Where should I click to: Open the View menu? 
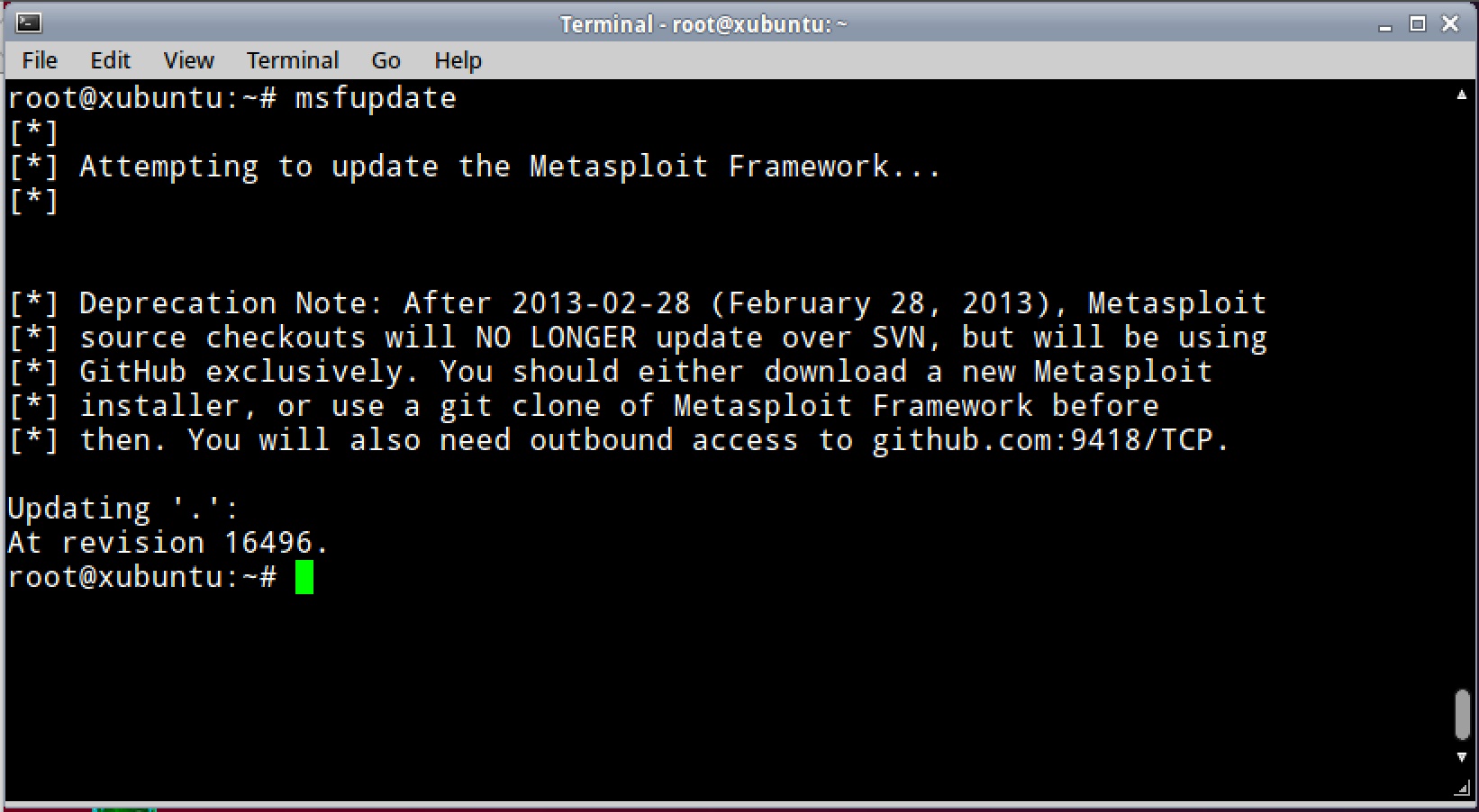pos(188,60)
